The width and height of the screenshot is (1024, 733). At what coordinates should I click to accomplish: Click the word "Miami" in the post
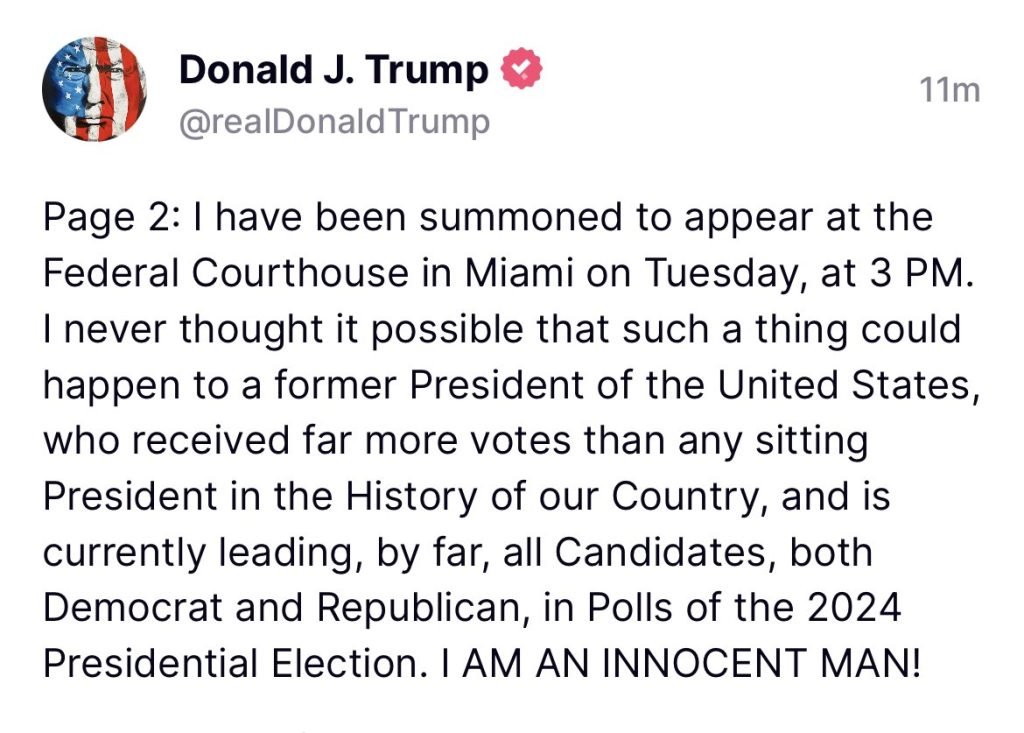point(519,273)
